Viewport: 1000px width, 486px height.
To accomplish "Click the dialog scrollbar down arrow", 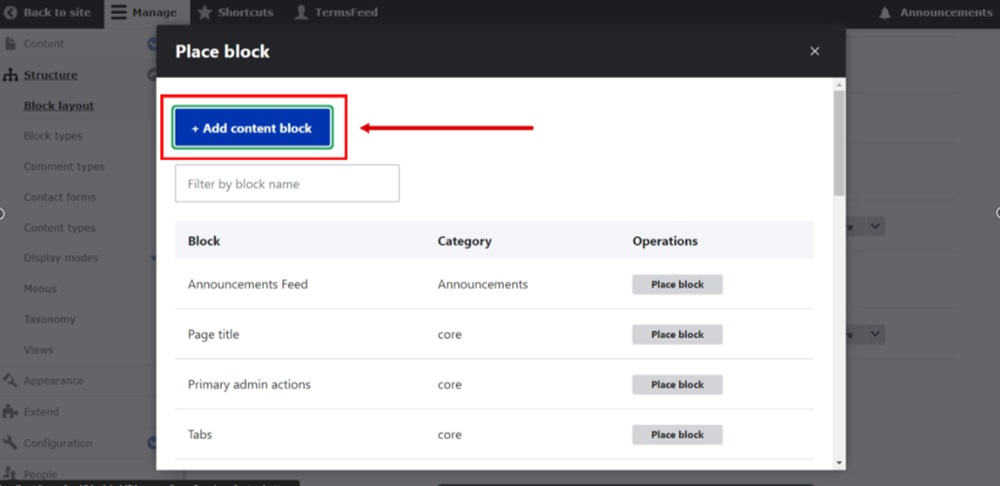I will click(x=839, y=463).
